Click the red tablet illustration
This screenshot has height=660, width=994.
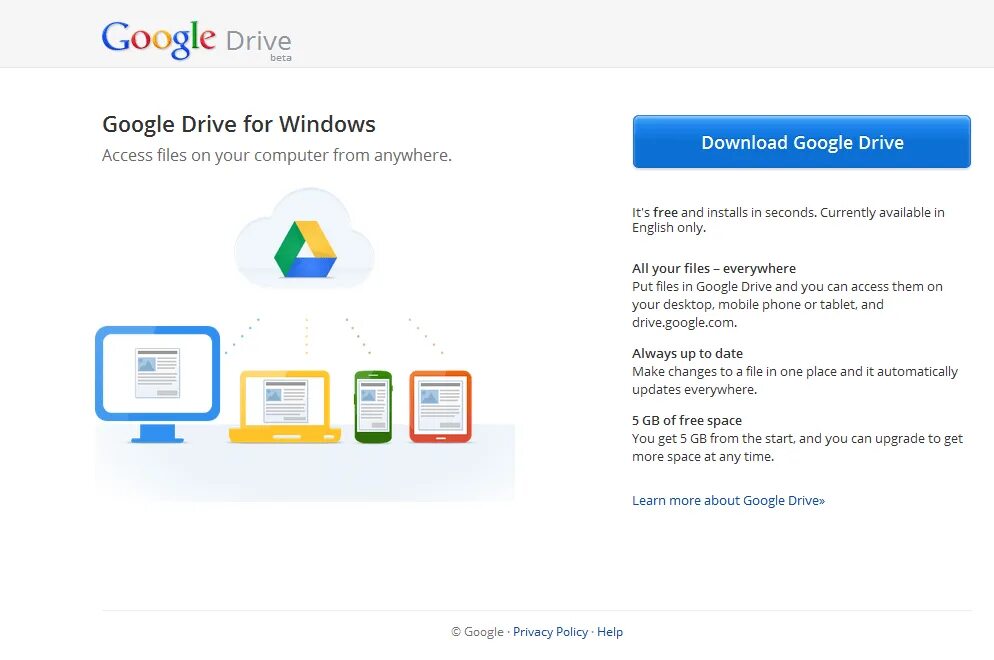(441, 406)
